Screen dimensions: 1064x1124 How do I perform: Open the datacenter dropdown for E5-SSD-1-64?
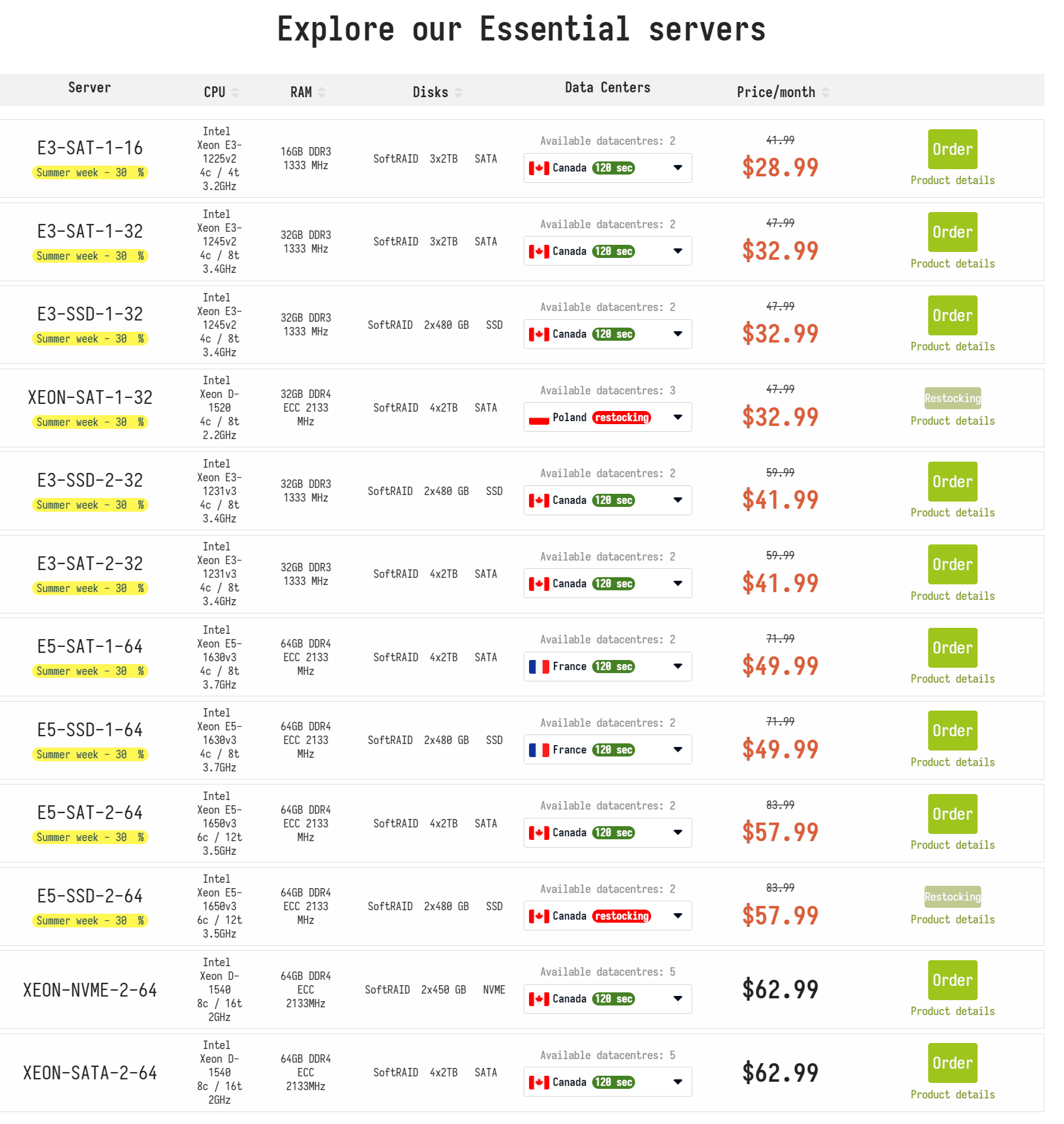(x=677, y=749)
